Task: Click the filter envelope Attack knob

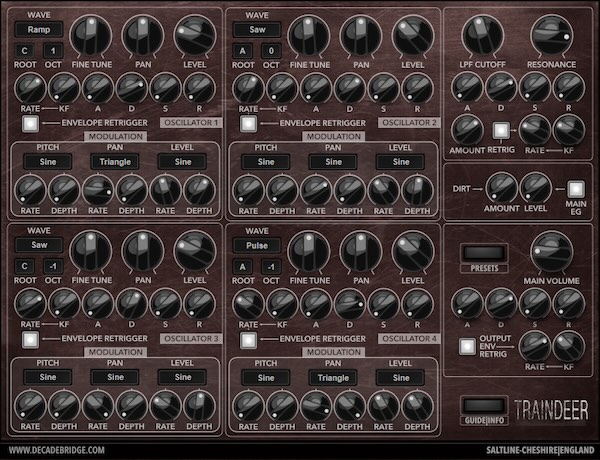Action: (467, 88)
